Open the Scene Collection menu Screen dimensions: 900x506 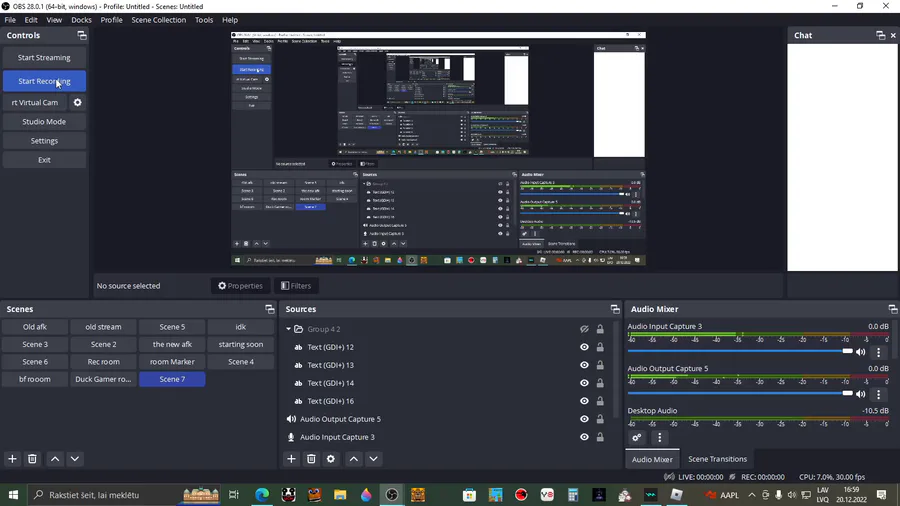click(158, 20)
